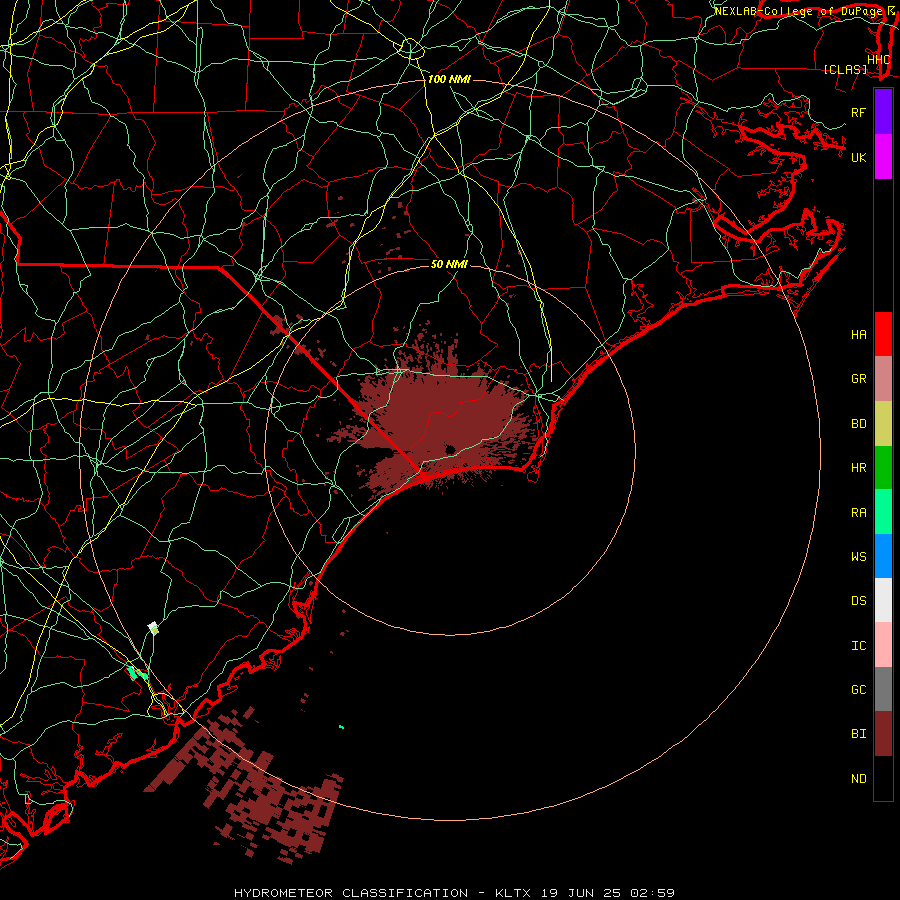The height and width of the screenshot is (900, 900).
Task: Click the HA legend label
Action: tap(858, 334)
